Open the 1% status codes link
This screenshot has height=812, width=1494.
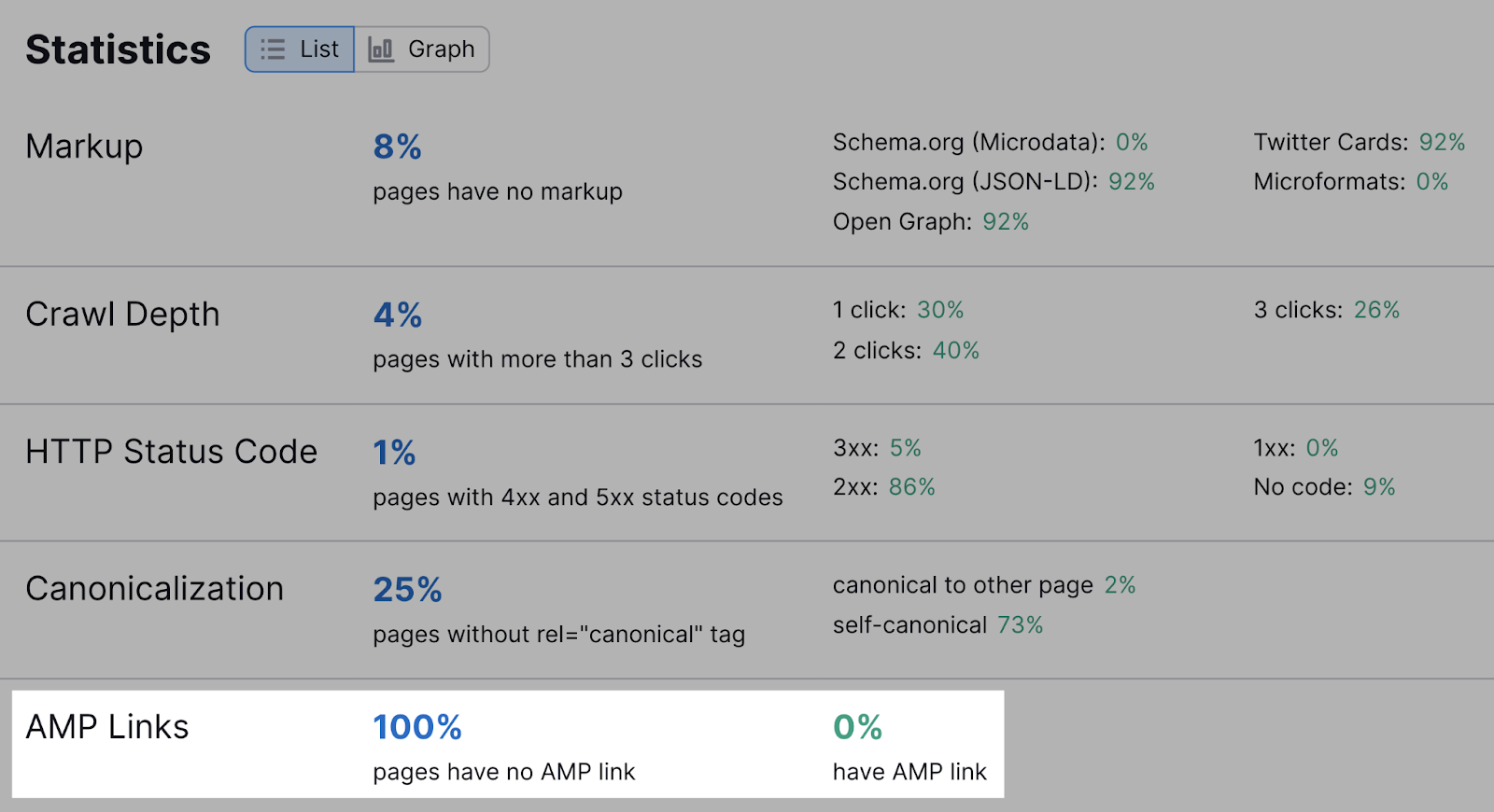[x=393, y=452]
